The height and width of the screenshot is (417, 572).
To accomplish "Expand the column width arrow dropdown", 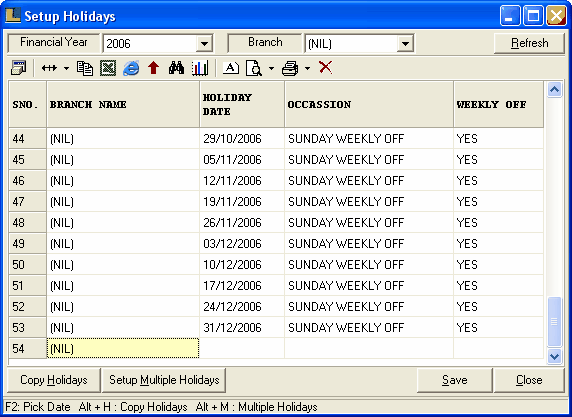I will point(66,68).
